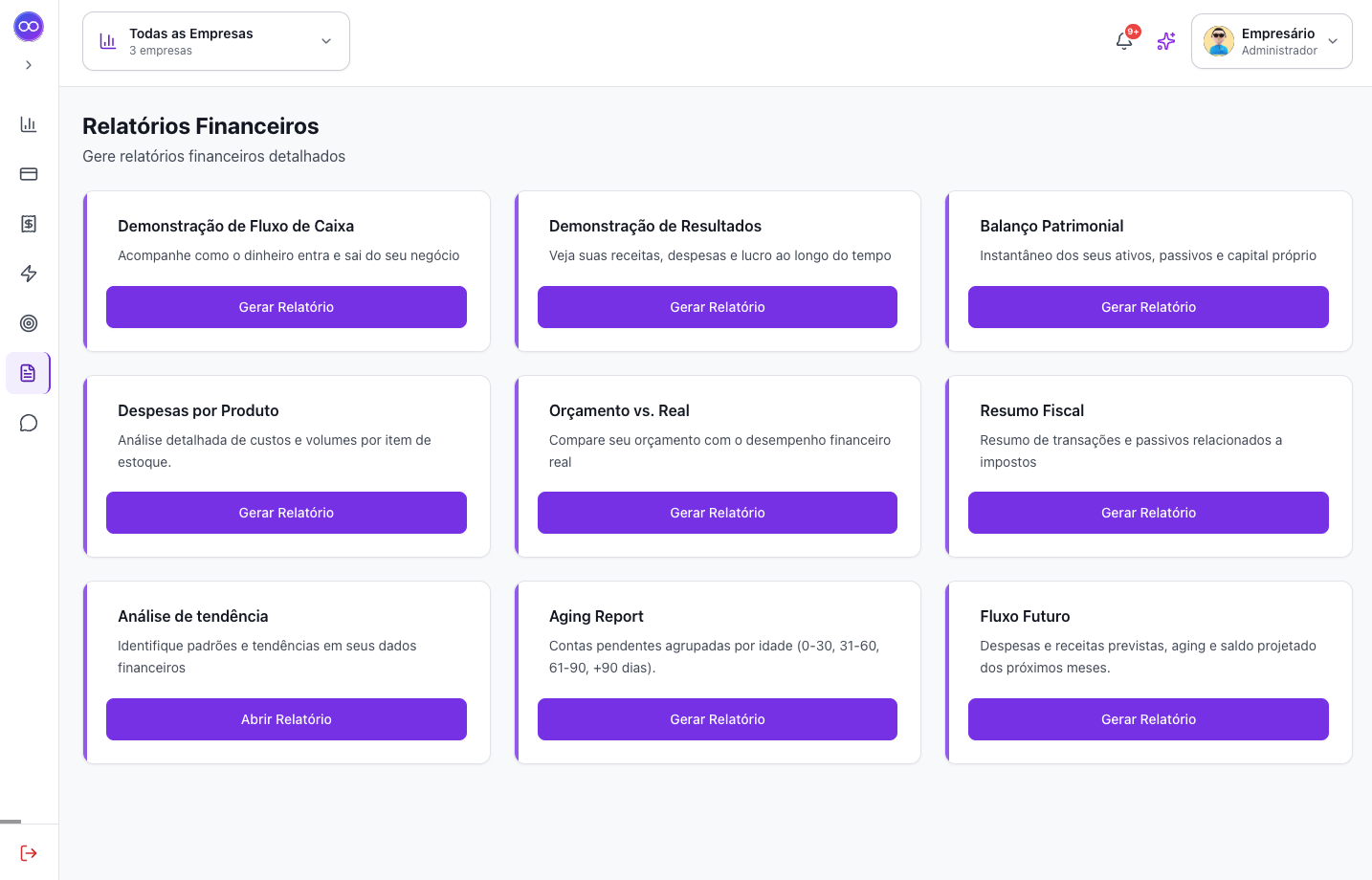Click the Análise de tendência card title
This screenshot has width=1372, height=880.
pyautogui.click(x=193, y=616)
